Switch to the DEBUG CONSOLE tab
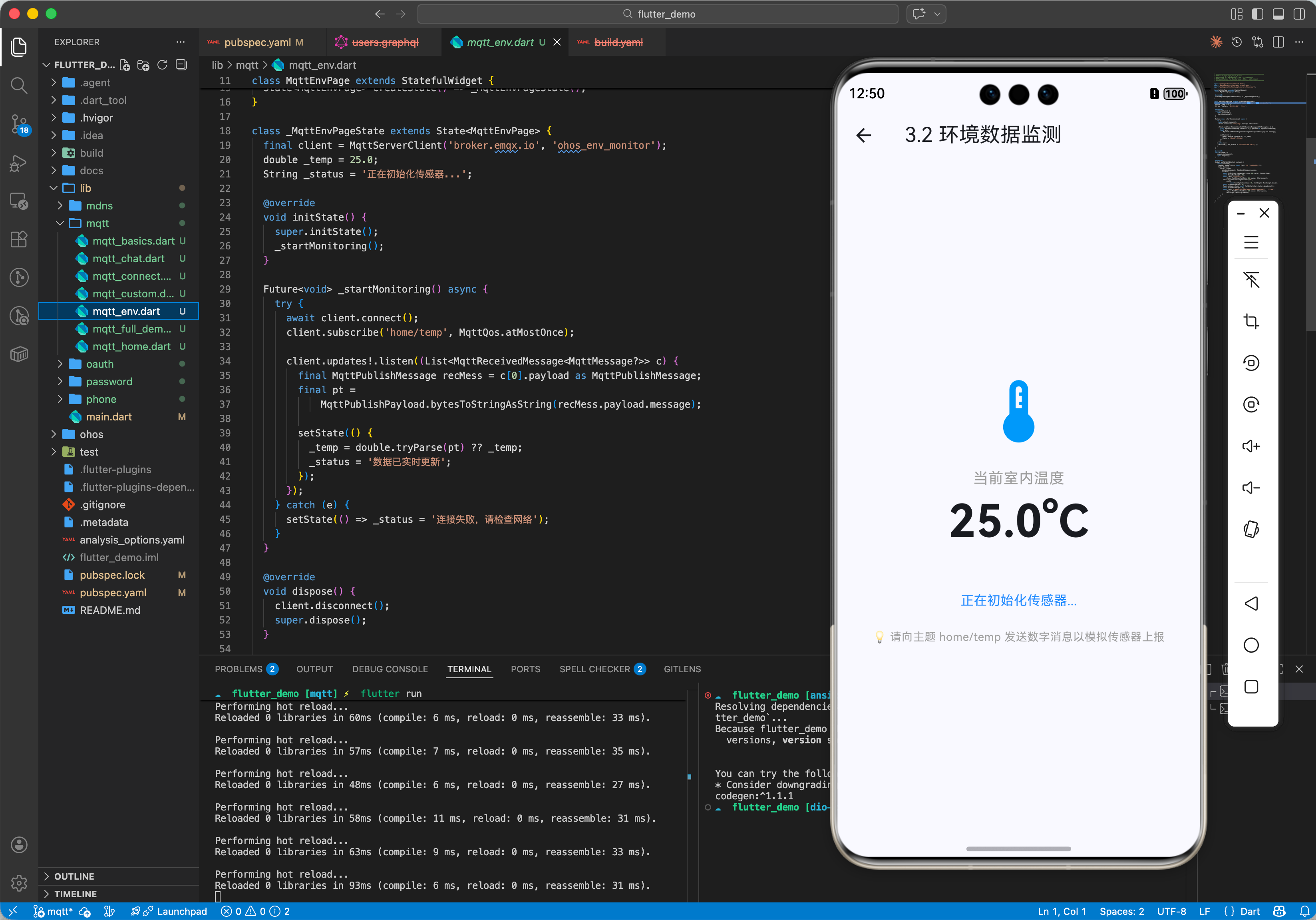Viewport: 1316px width, 920px height. coord(390,669)
